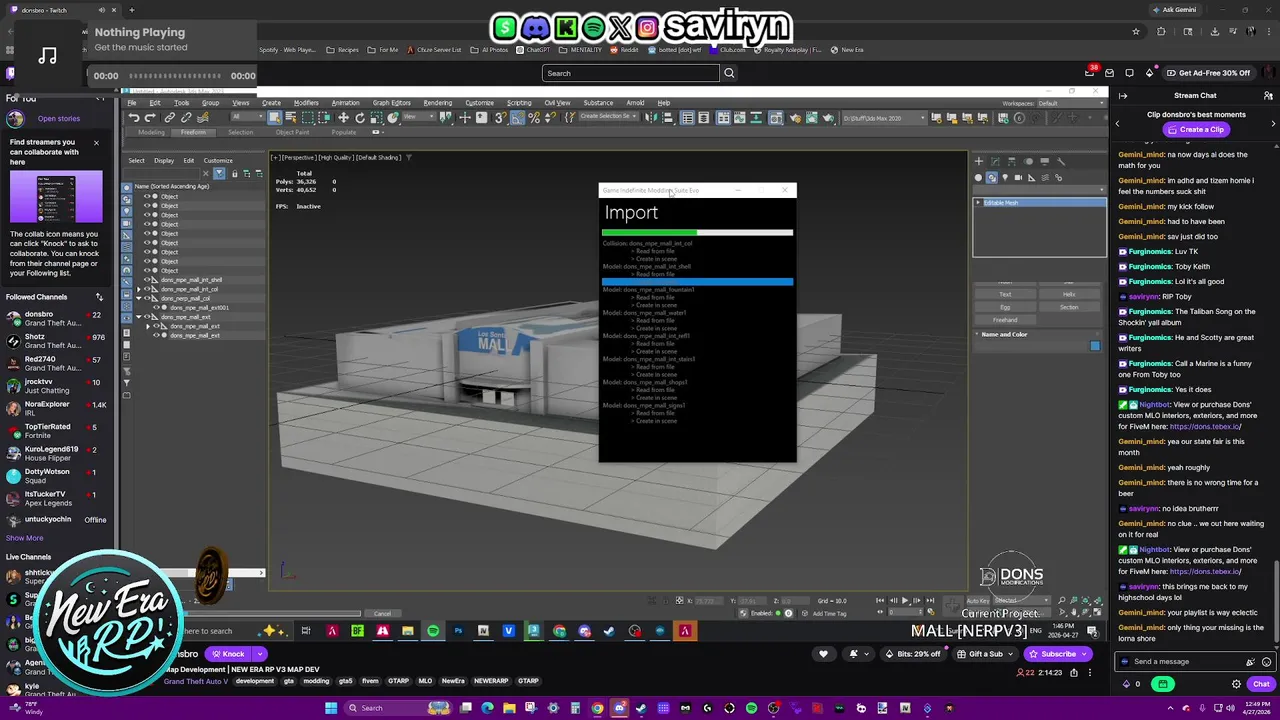
Task: Click the Windows Start button
Action: tap(330, 708)
